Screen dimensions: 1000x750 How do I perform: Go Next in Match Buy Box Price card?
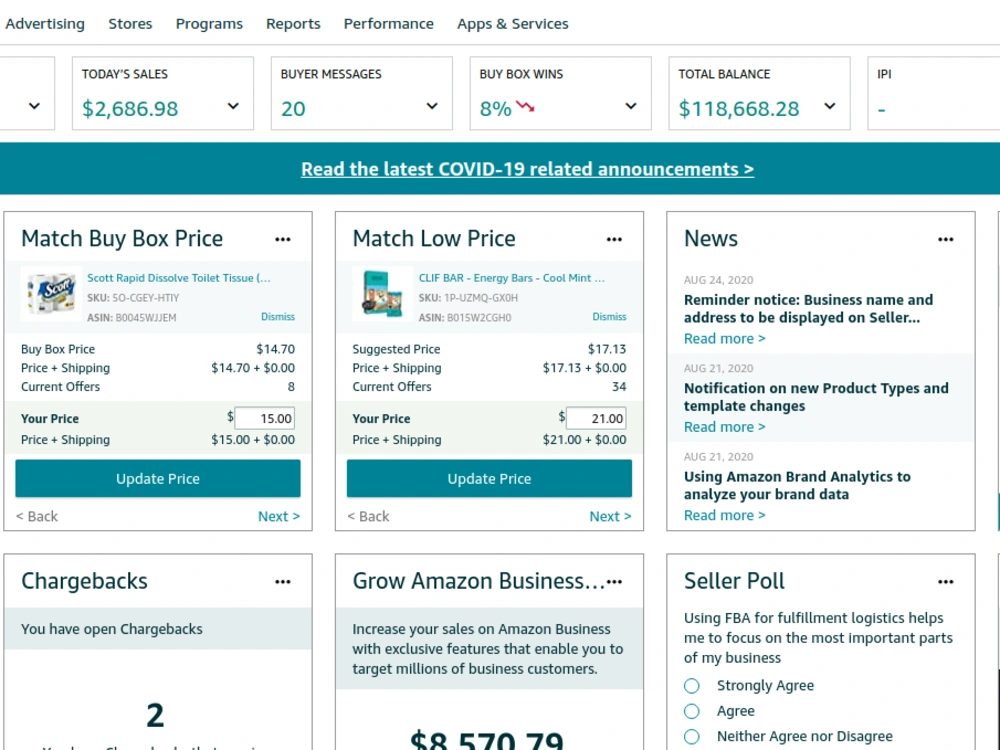pyautogui.click(x=279, y=517)
